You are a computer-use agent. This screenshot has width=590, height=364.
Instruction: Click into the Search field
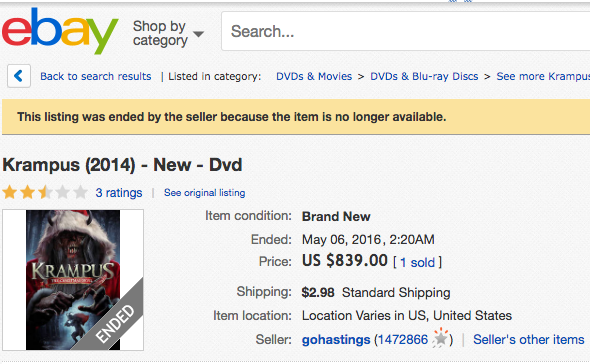click(406, 31)
